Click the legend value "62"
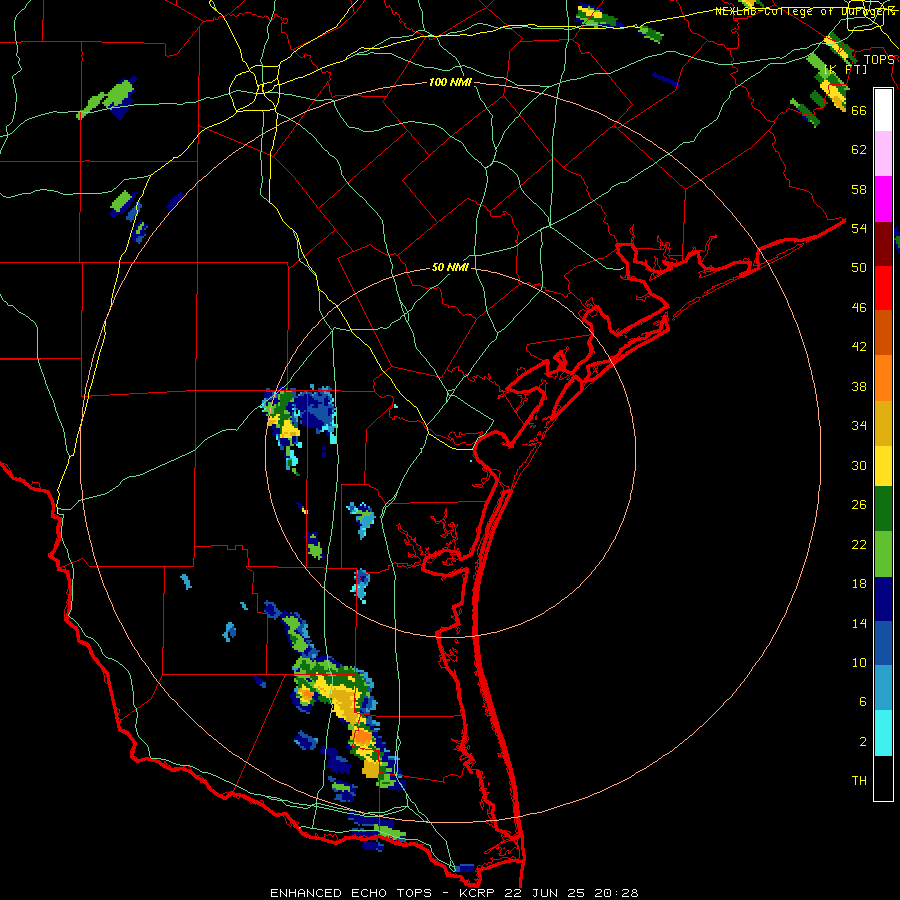 859,150
